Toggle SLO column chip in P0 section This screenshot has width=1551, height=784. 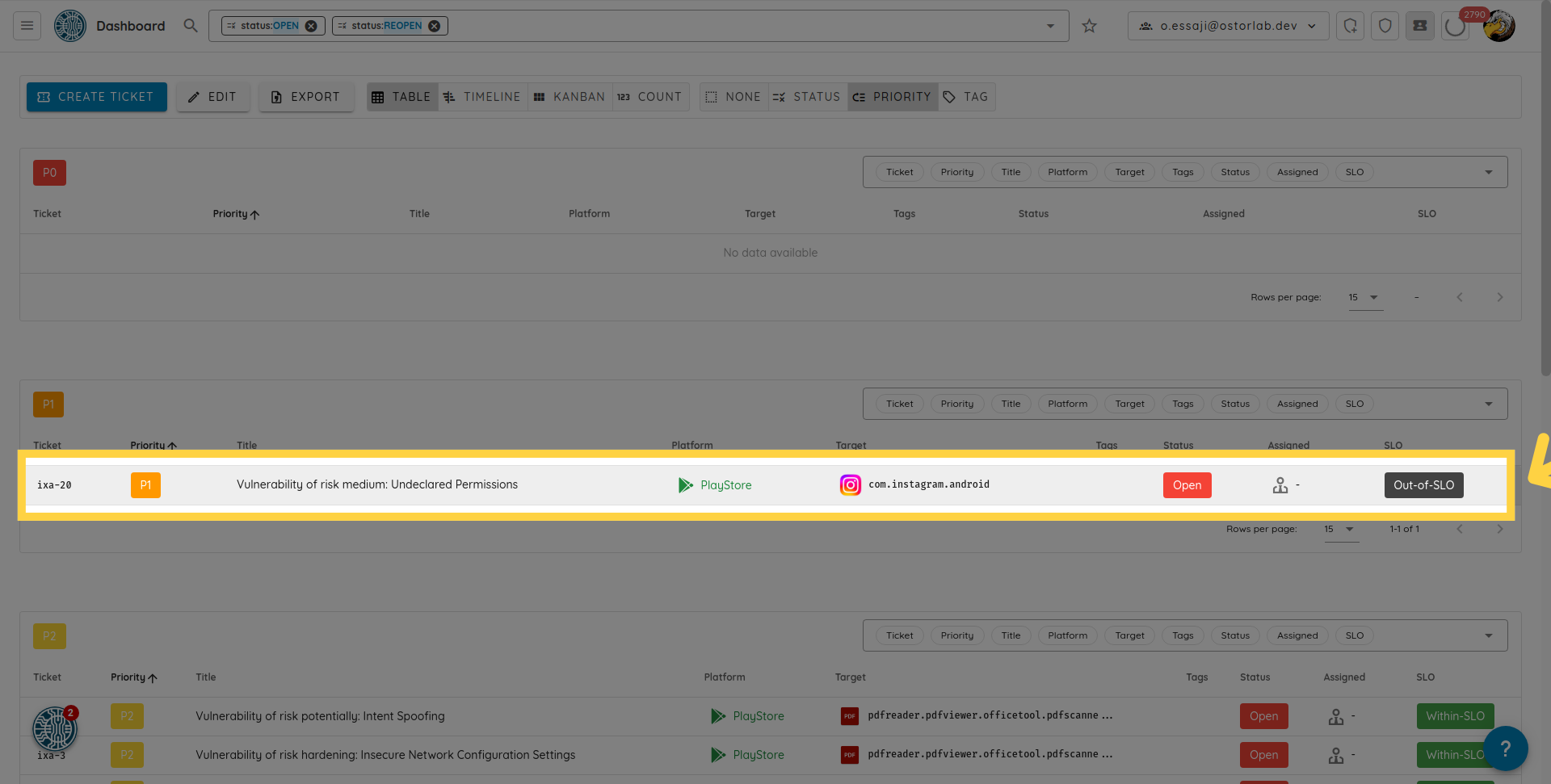pyautogui.click(x=1355, y=172)
